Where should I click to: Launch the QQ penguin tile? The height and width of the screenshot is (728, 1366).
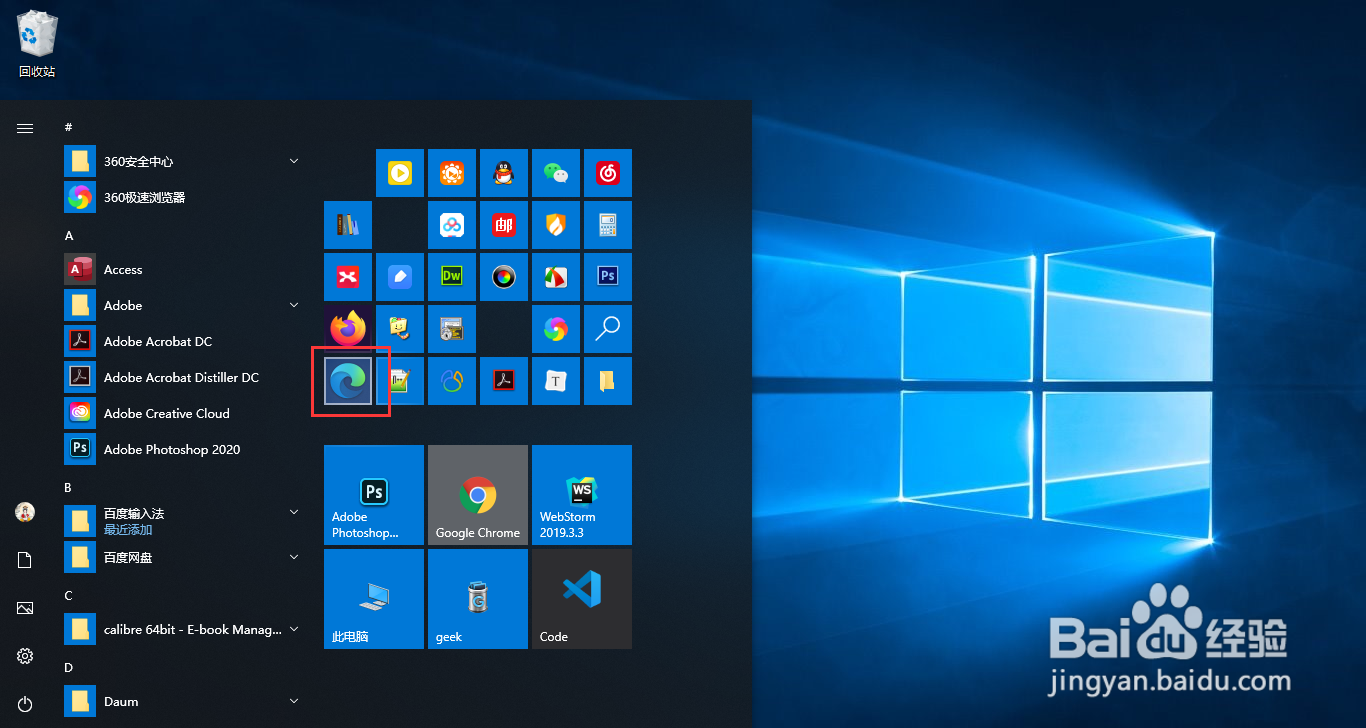click(504, 173)
